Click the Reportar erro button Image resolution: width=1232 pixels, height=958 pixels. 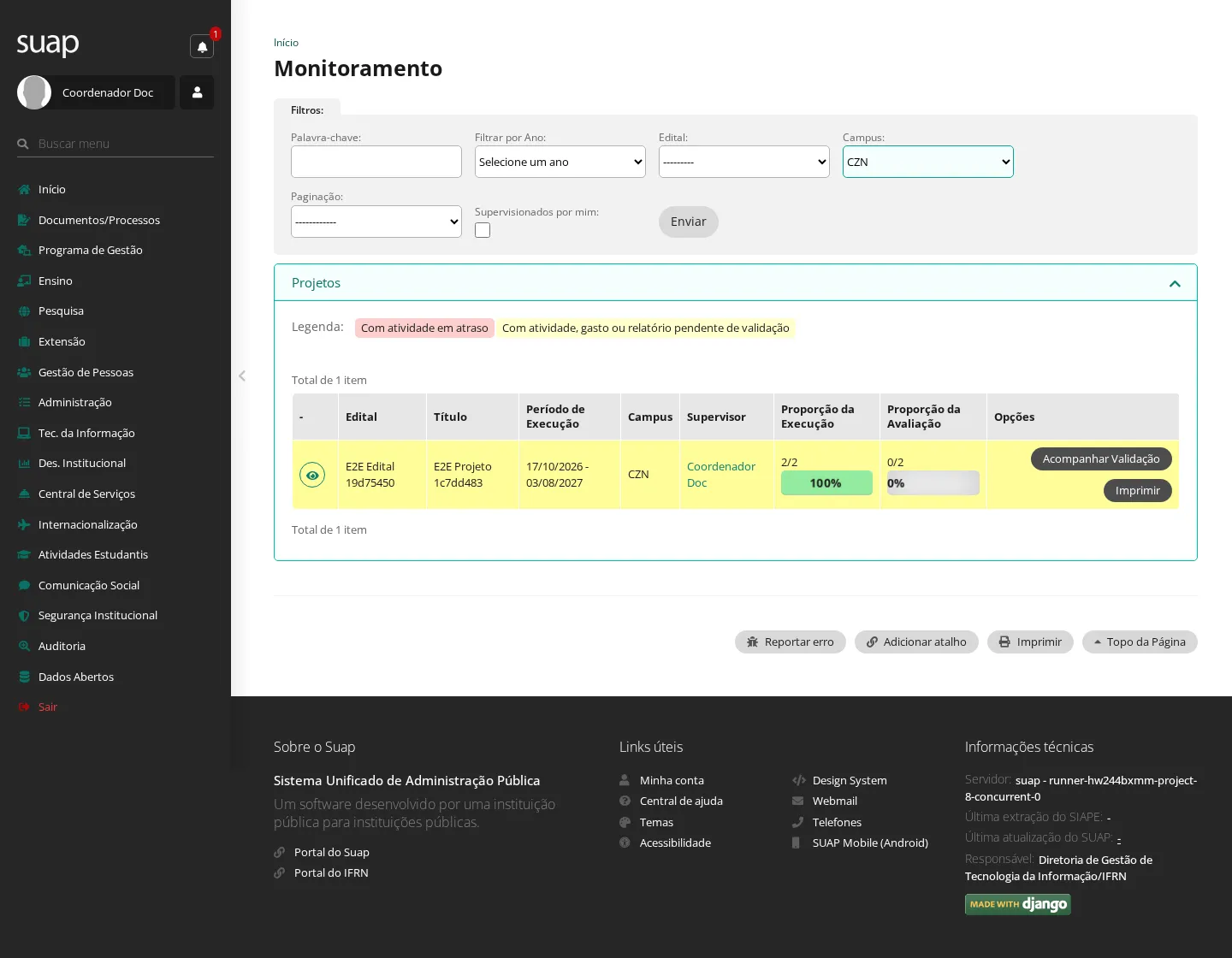click(x=791, y=642)
